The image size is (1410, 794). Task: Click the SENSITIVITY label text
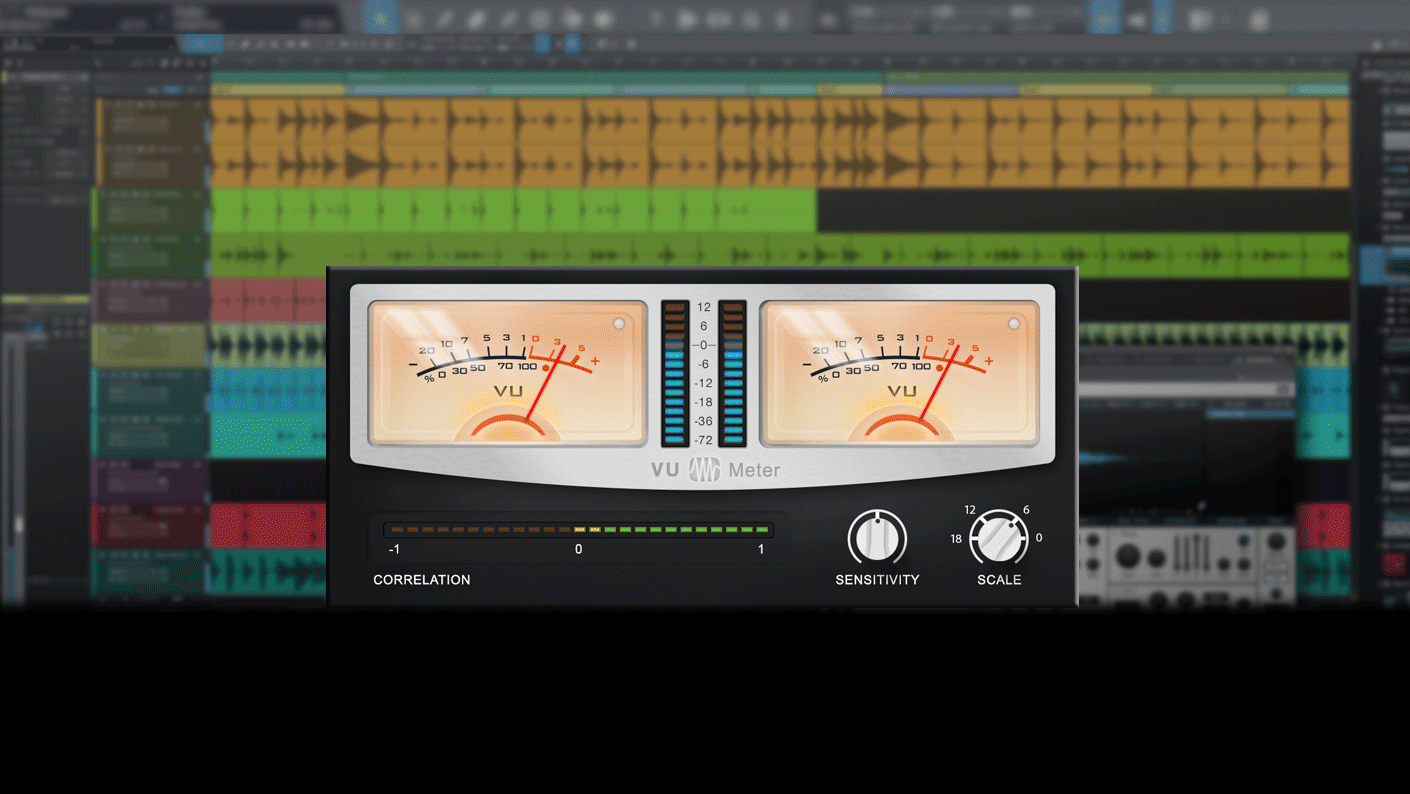point(877,580)
